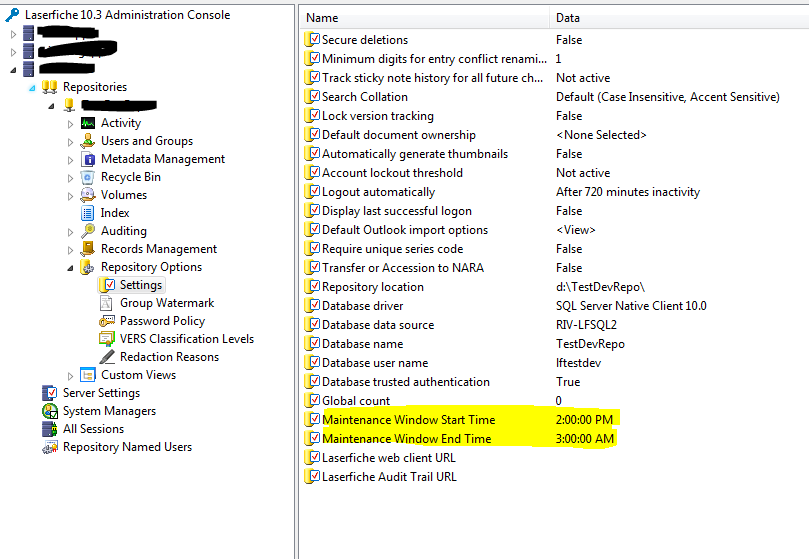Image resolution: width=809 pixels, height=559 pixels.
Task: Click the Records Management icon
Action: pyautogui.click(x=88, y=249)
